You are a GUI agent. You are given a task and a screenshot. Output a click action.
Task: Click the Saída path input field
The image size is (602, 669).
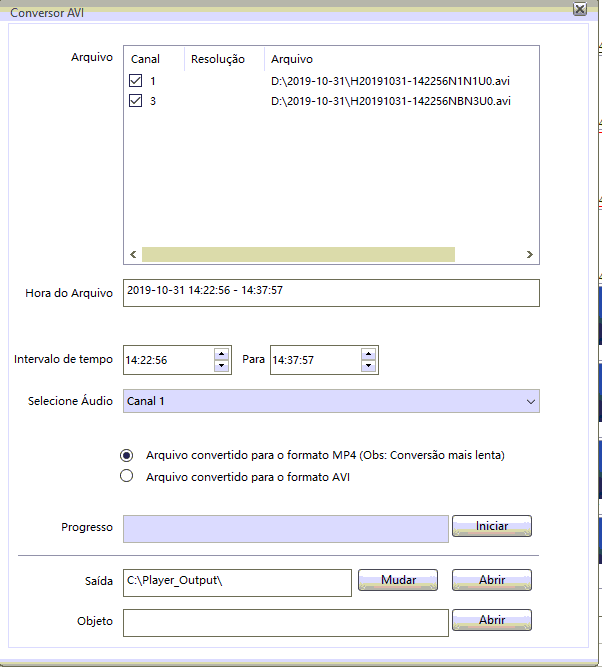pos(237,582)
